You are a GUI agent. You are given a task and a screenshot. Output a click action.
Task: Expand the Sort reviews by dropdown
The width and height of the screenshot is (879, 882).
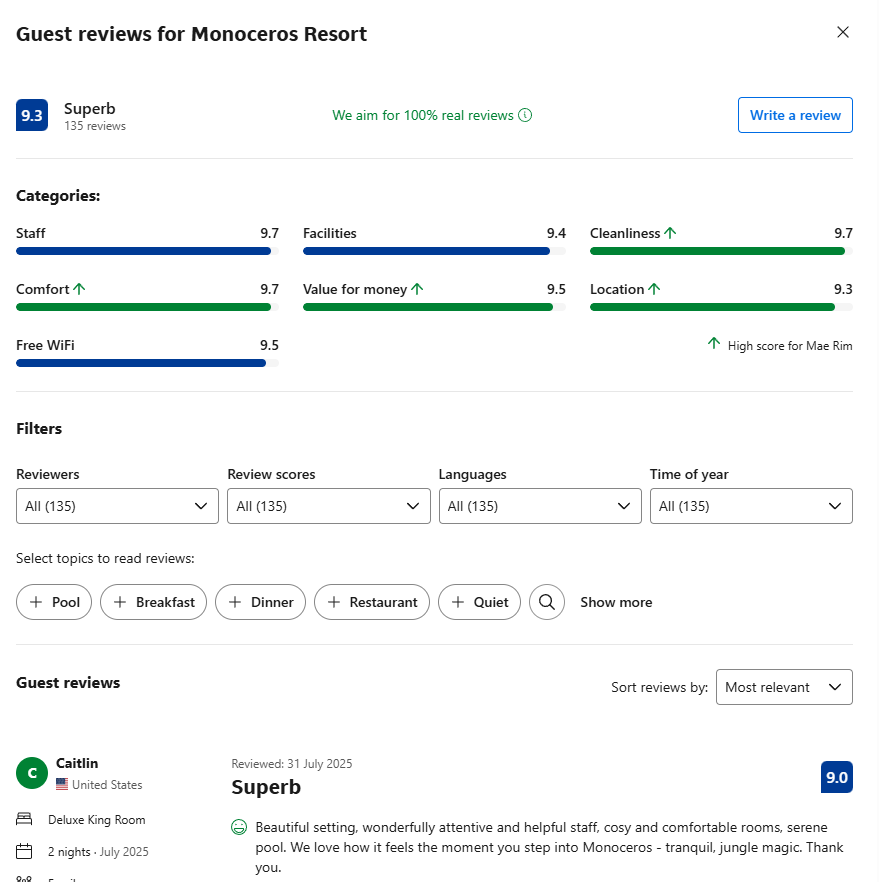784,687
